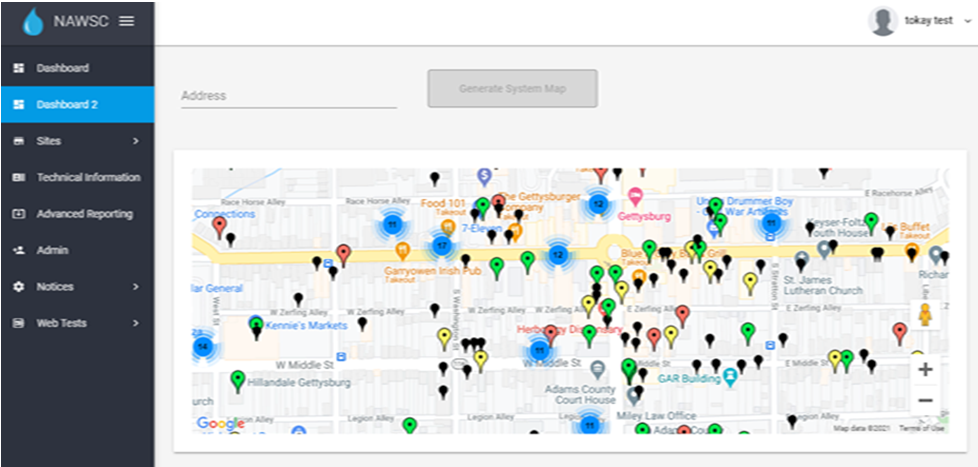Zoom out the map with minus button
This screenshot has height=467, width=978.
(926, 400)
